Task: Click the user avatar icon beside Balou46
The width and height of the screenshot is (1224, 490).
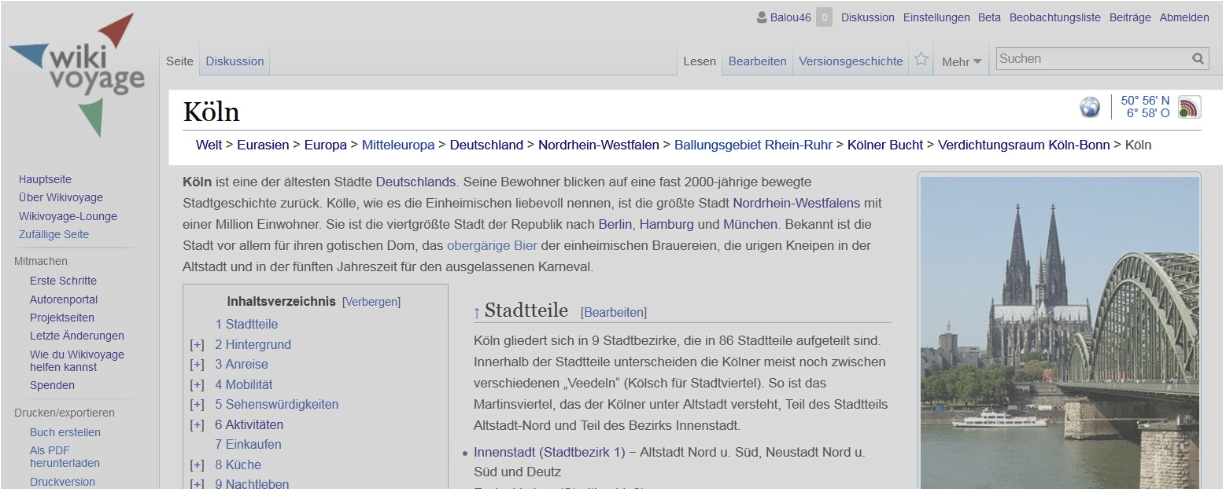Action: [x=763, y=17]
